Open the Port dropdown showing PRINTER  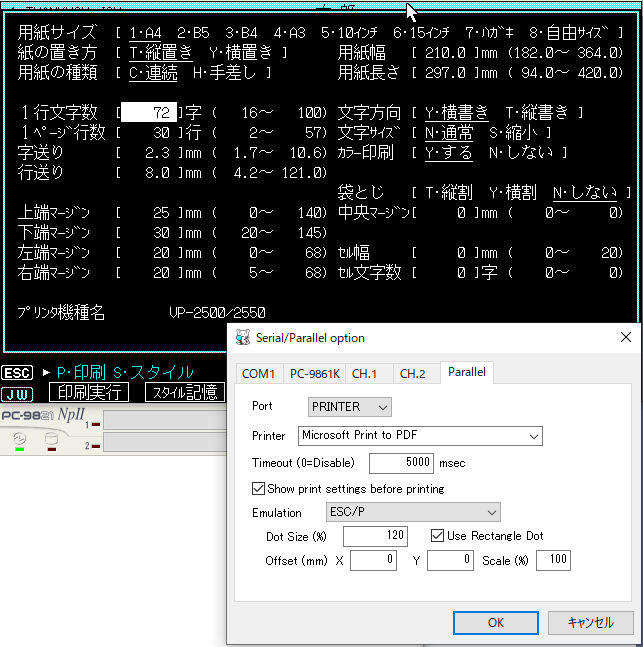(349, 407)
